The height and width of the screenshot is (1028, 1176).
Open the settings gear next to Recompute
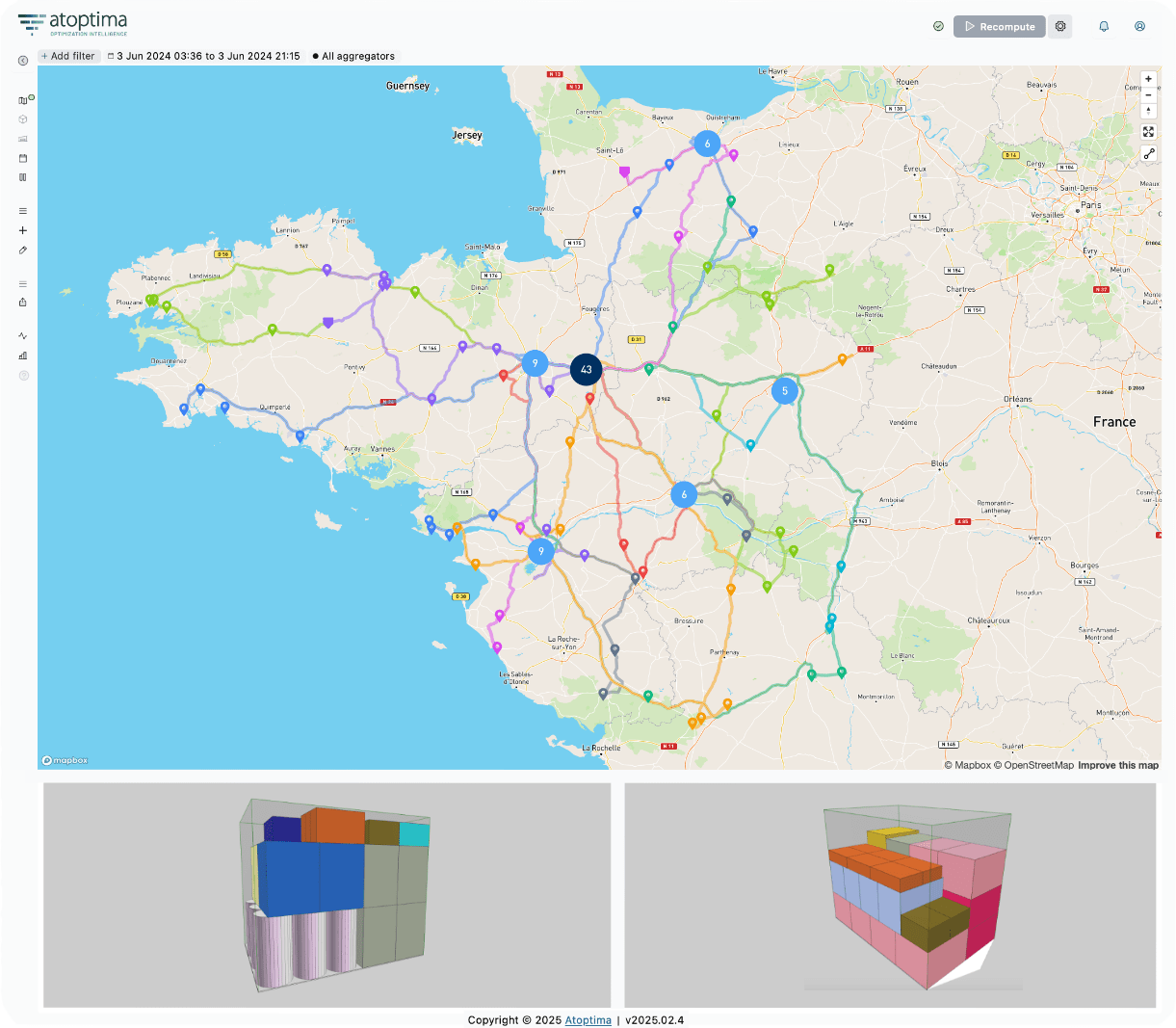point(1060,27)
